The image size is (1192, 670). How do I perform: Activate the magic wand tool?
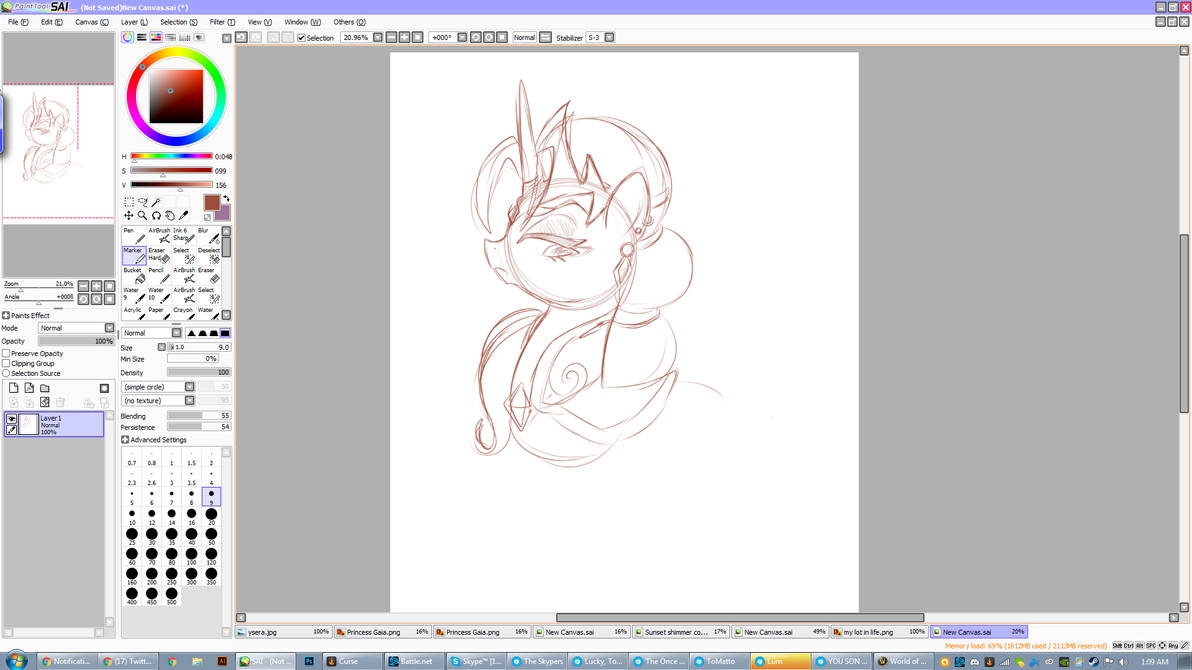pos(156,202)
